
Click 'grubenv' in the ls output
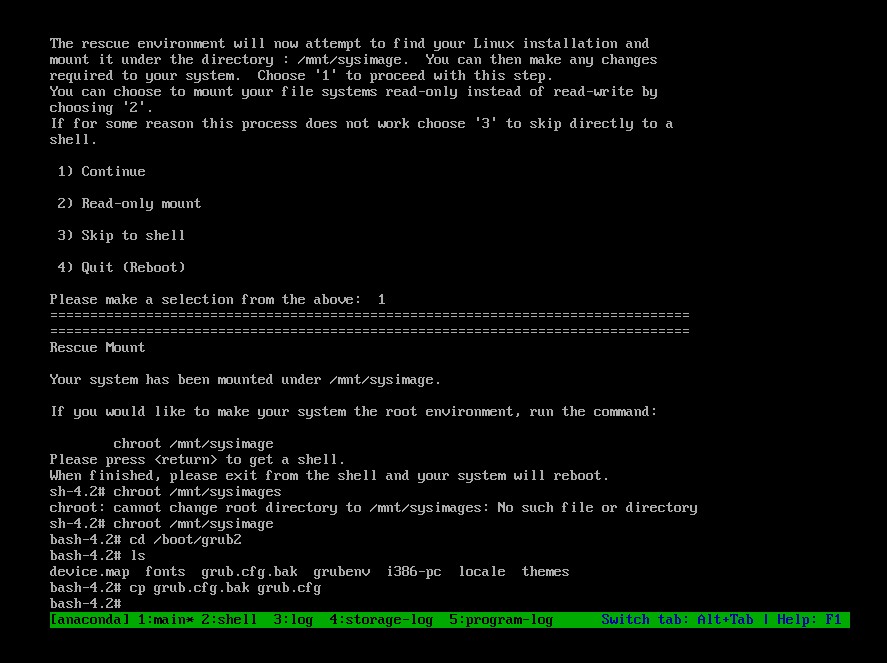pyautogui.click(x=342, y=571)
